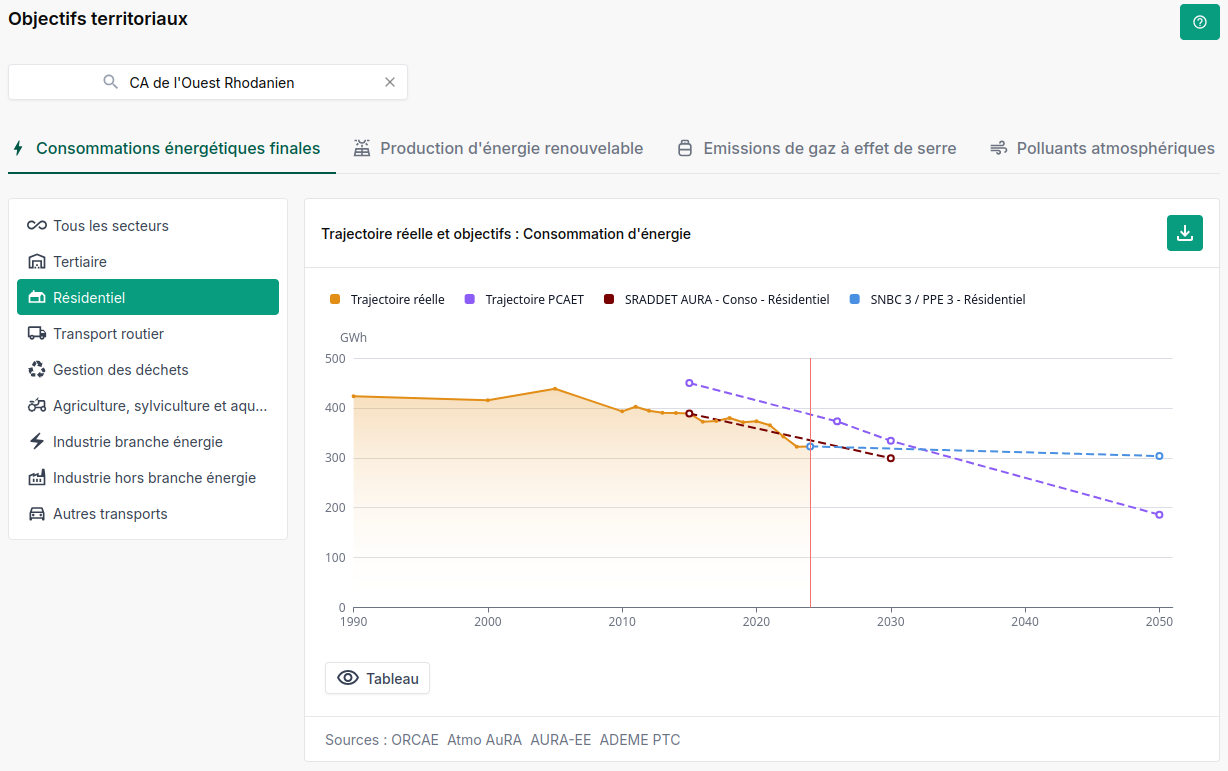Open the ADEME PTC source link
This screenshot has height=771, width=1228.
[640, 740]
